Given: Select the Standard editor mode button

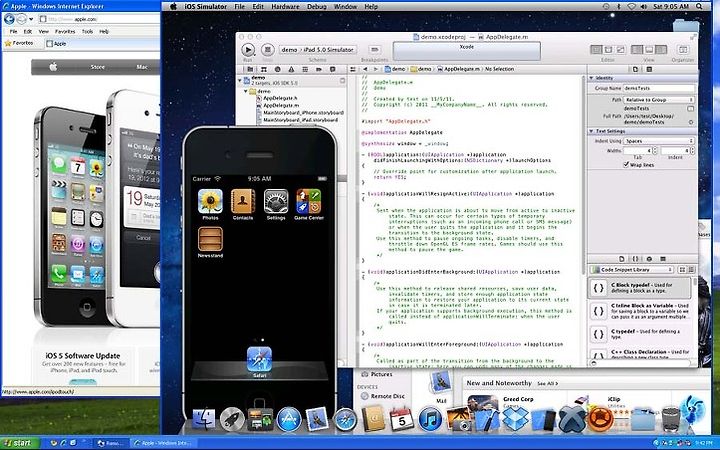Looking at the screenshot, I should [x=596, y=50].
